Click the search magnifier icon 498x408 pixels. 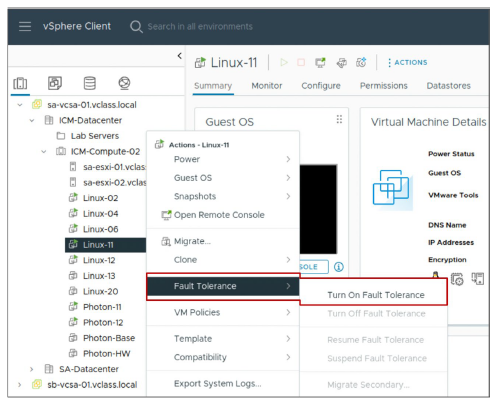(x=136, y=26)
